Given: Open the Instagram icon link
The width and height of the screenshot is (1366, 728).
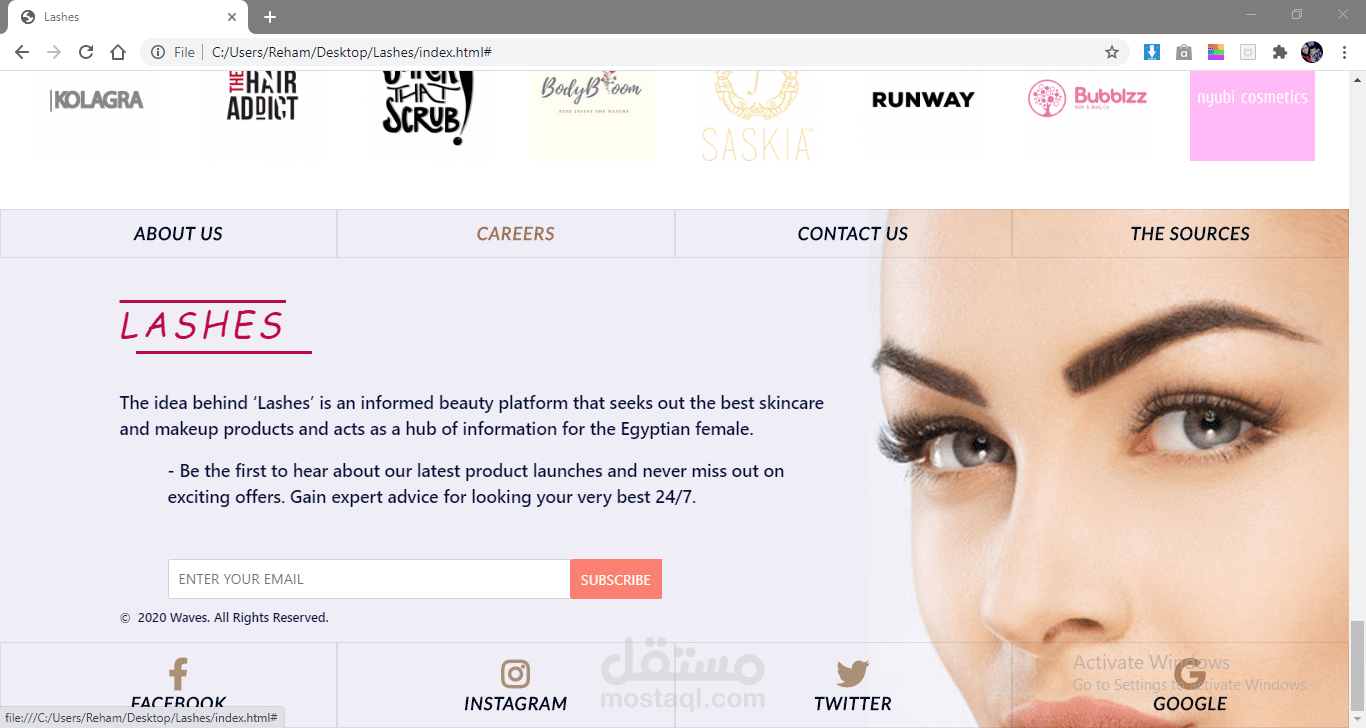Looking at the screenshot, I should point(515,674).
